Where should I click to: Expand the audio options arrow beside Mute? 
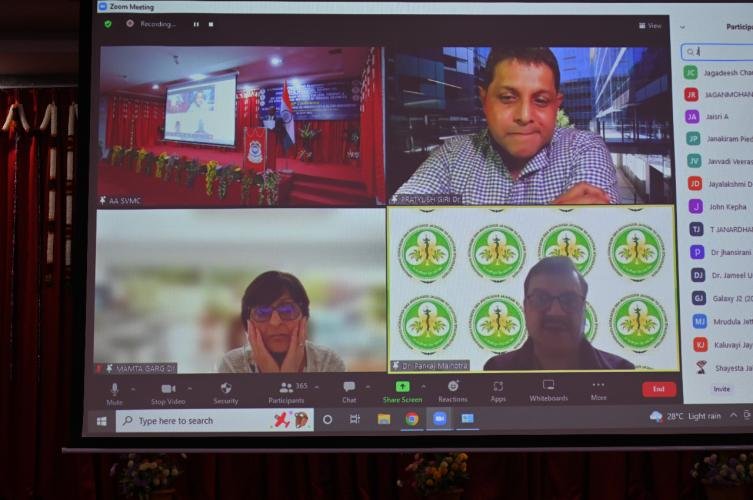(x=134, y=387)
